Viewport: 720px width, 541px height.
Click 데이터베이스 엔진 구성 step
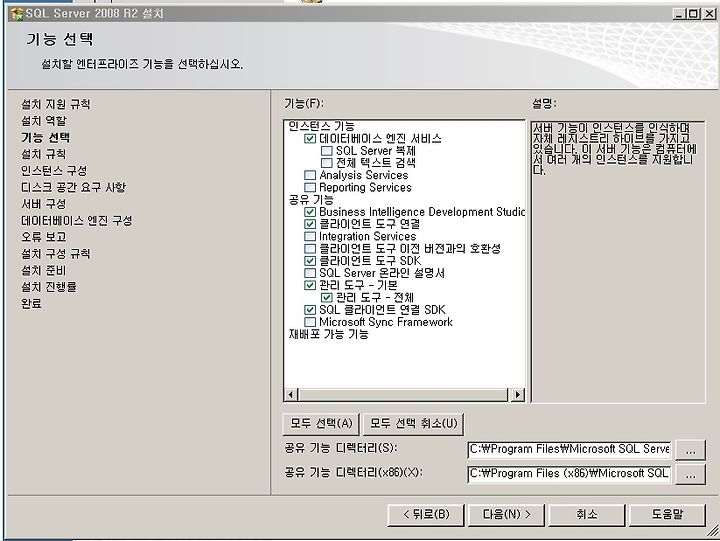[x=77, y=220]
